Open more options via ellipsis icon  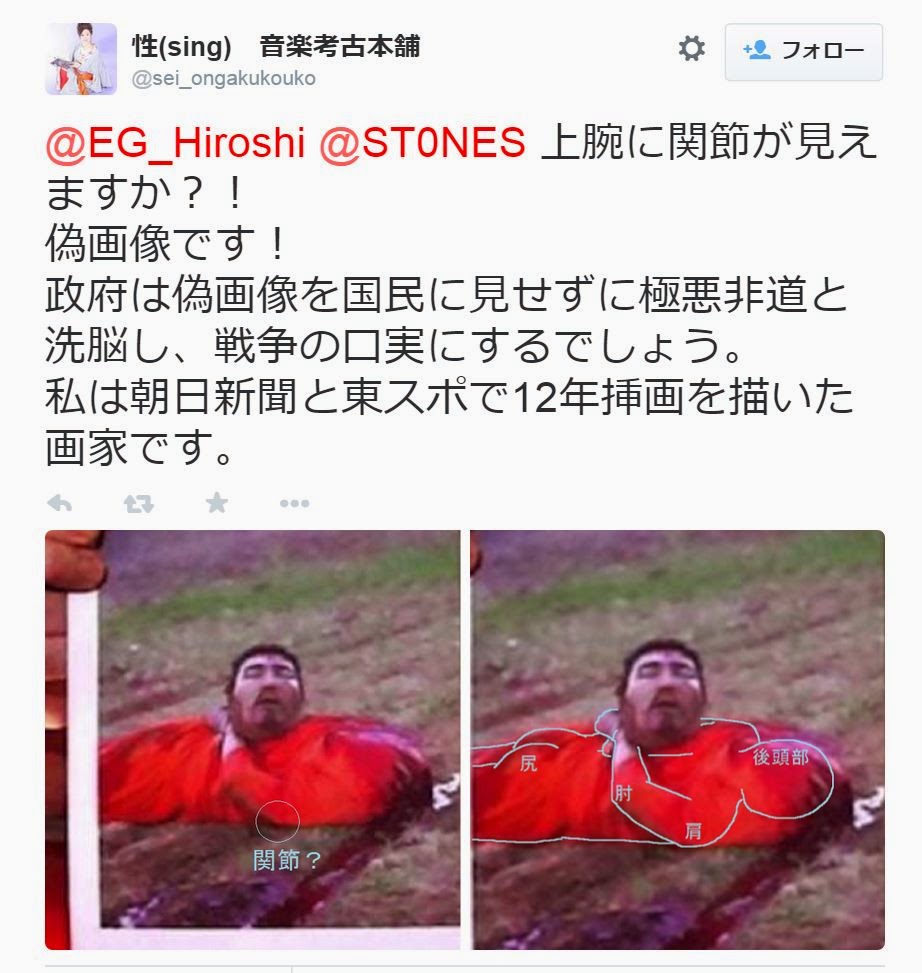click(294, 503)
